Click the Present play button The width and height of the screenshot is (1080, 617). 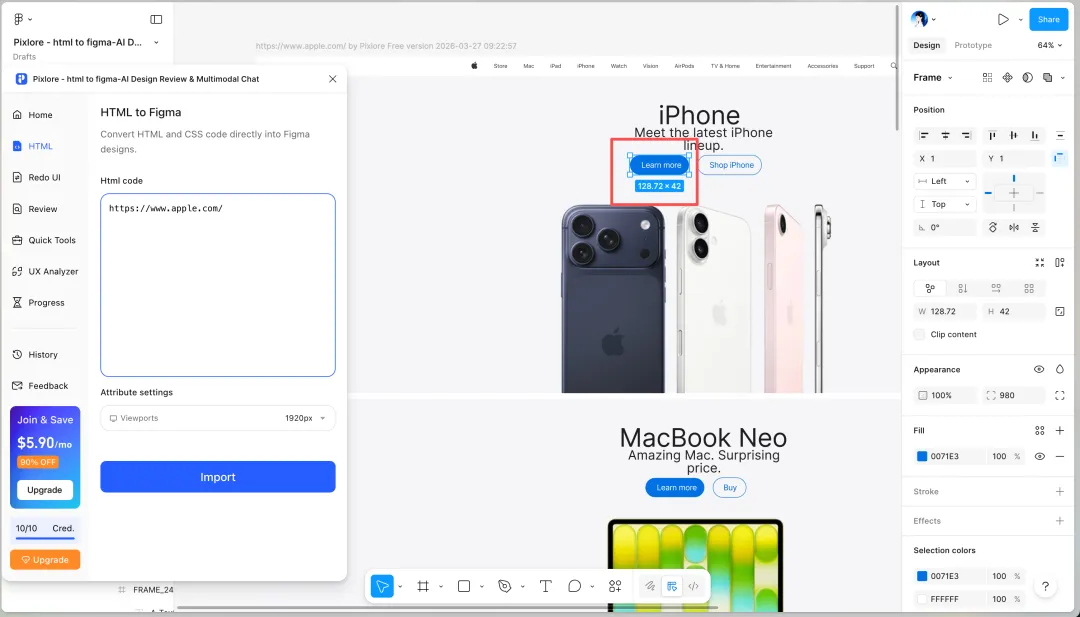tap(1003, 19)
